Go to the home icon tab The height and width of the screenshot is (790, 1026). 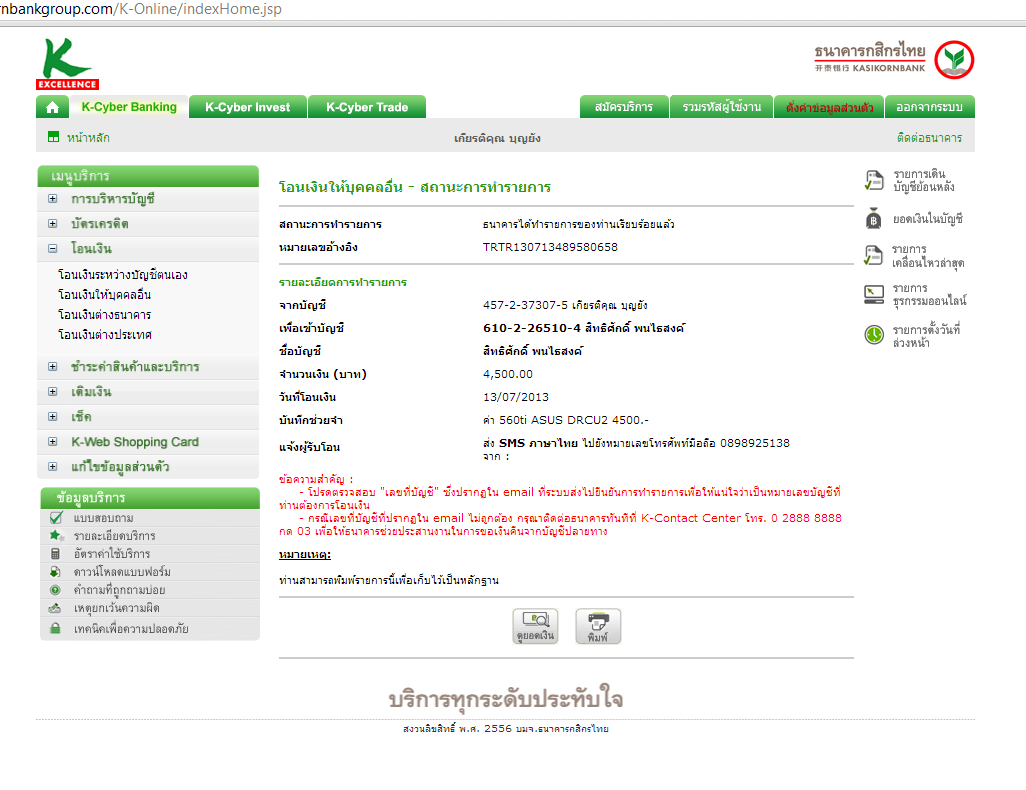52,107
